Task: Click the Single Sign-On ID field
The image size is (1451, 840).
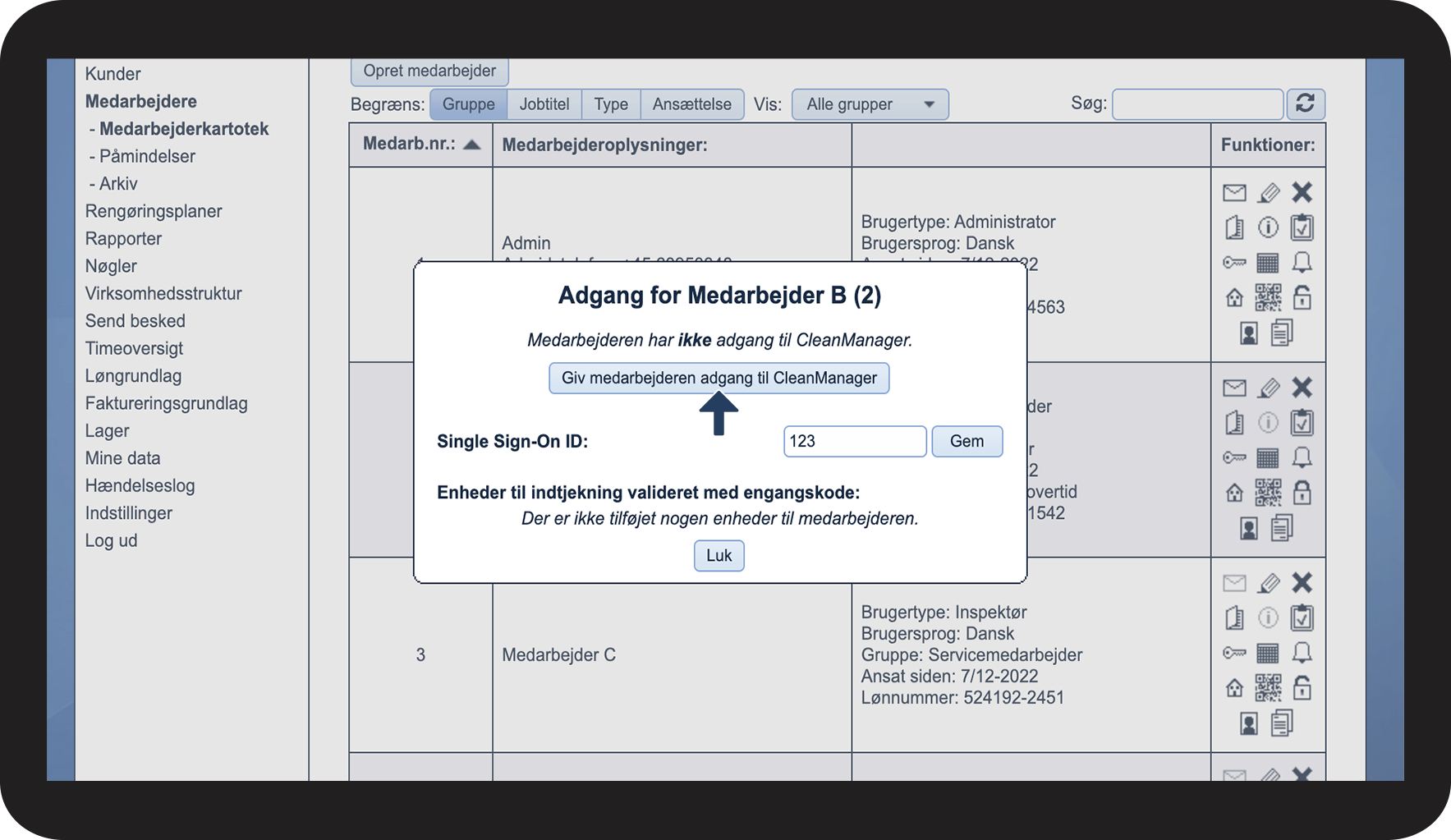Action: [x=855, y=441]
